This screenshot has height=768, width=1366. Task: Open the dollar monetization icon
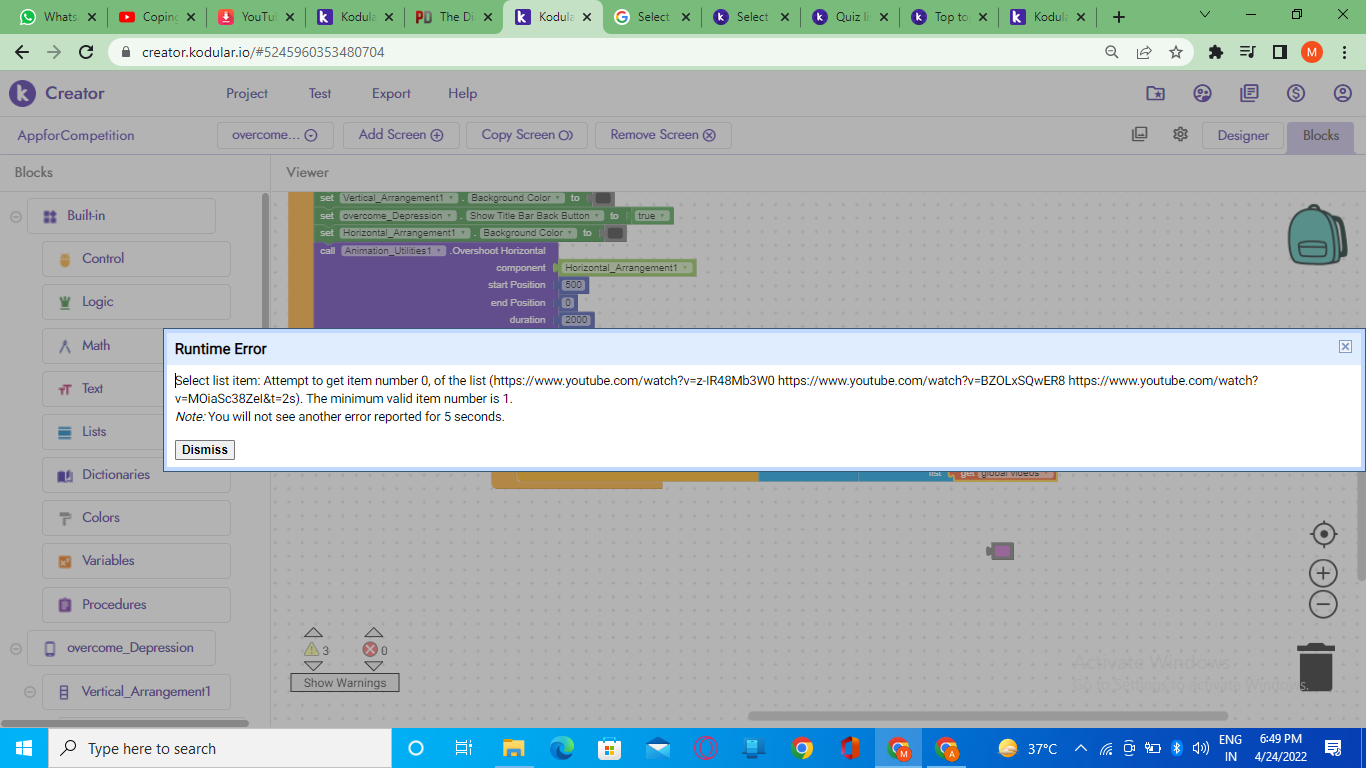(1296, 93)
